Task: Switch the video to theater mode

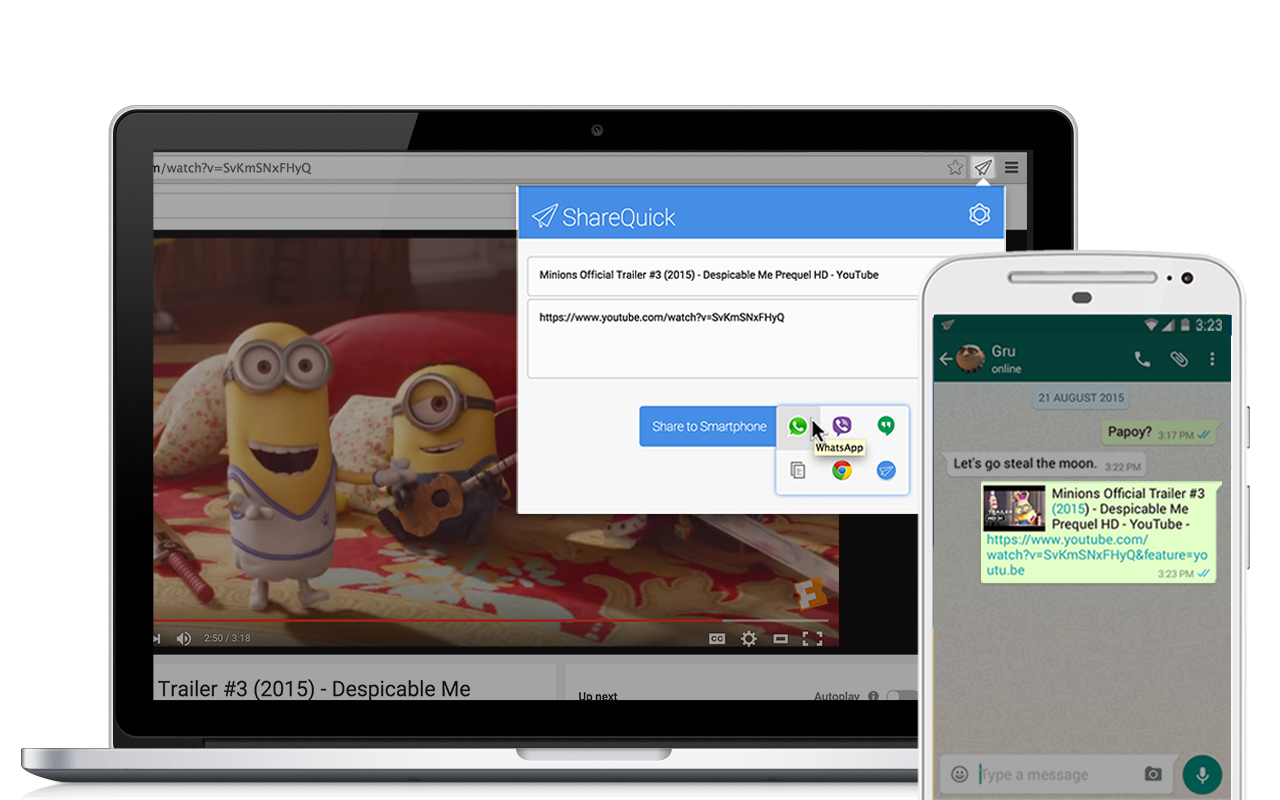Action: pyautogui.click(x=780, y=638)
